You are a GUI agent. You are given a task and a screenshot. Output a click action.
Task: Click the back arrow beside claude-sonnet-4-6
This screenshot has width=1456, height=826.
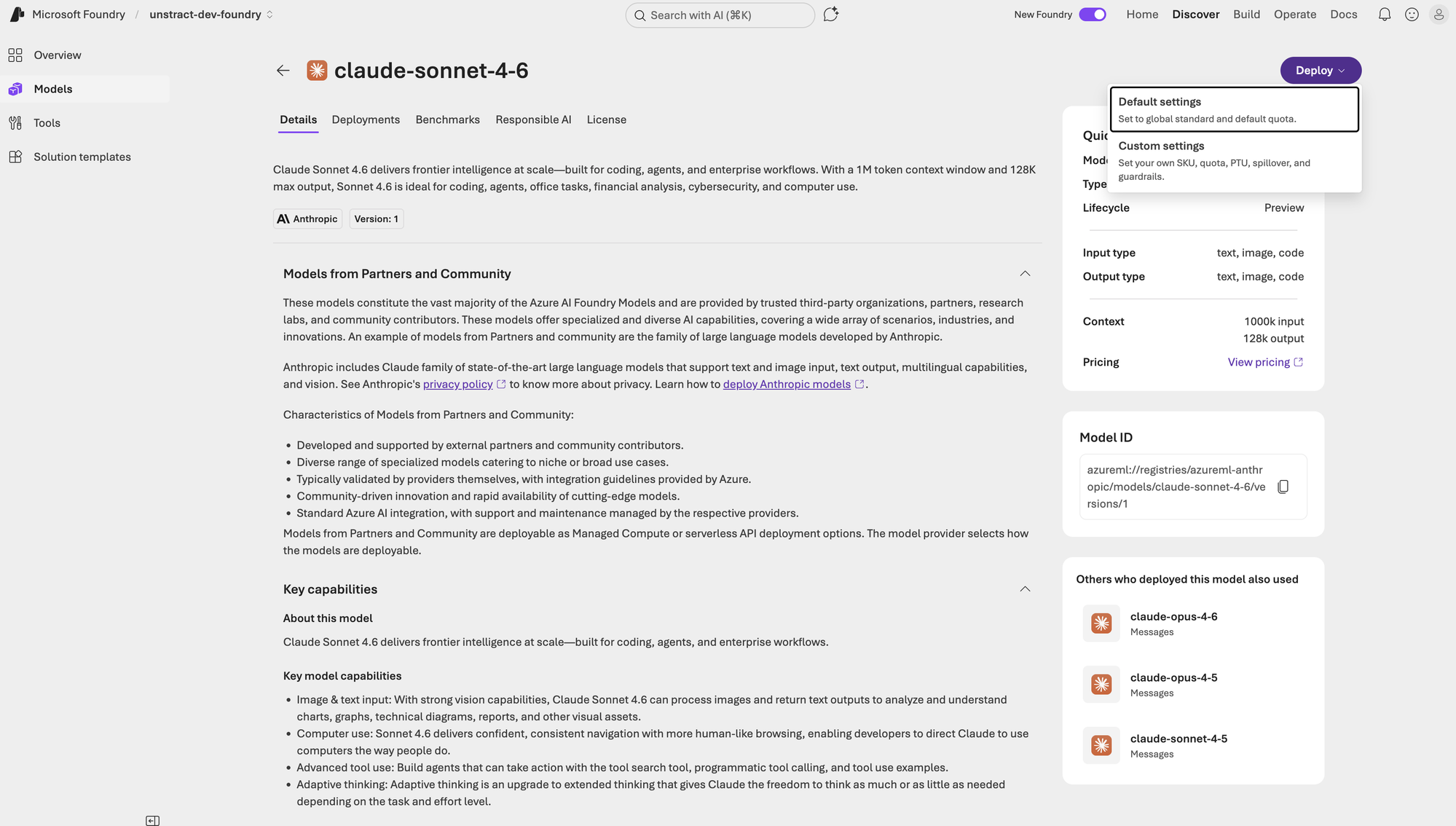pyautogui.click(x=283, y=71)
